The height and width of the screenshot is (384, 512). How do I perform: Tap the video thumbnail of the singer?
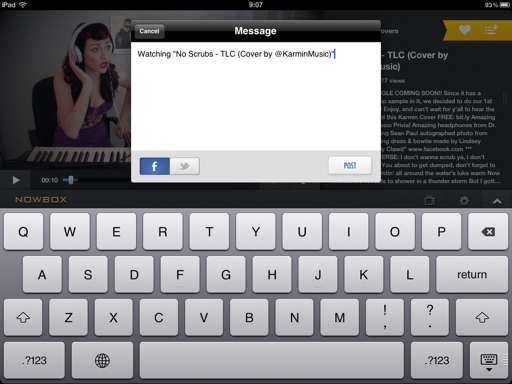point(66,90)
